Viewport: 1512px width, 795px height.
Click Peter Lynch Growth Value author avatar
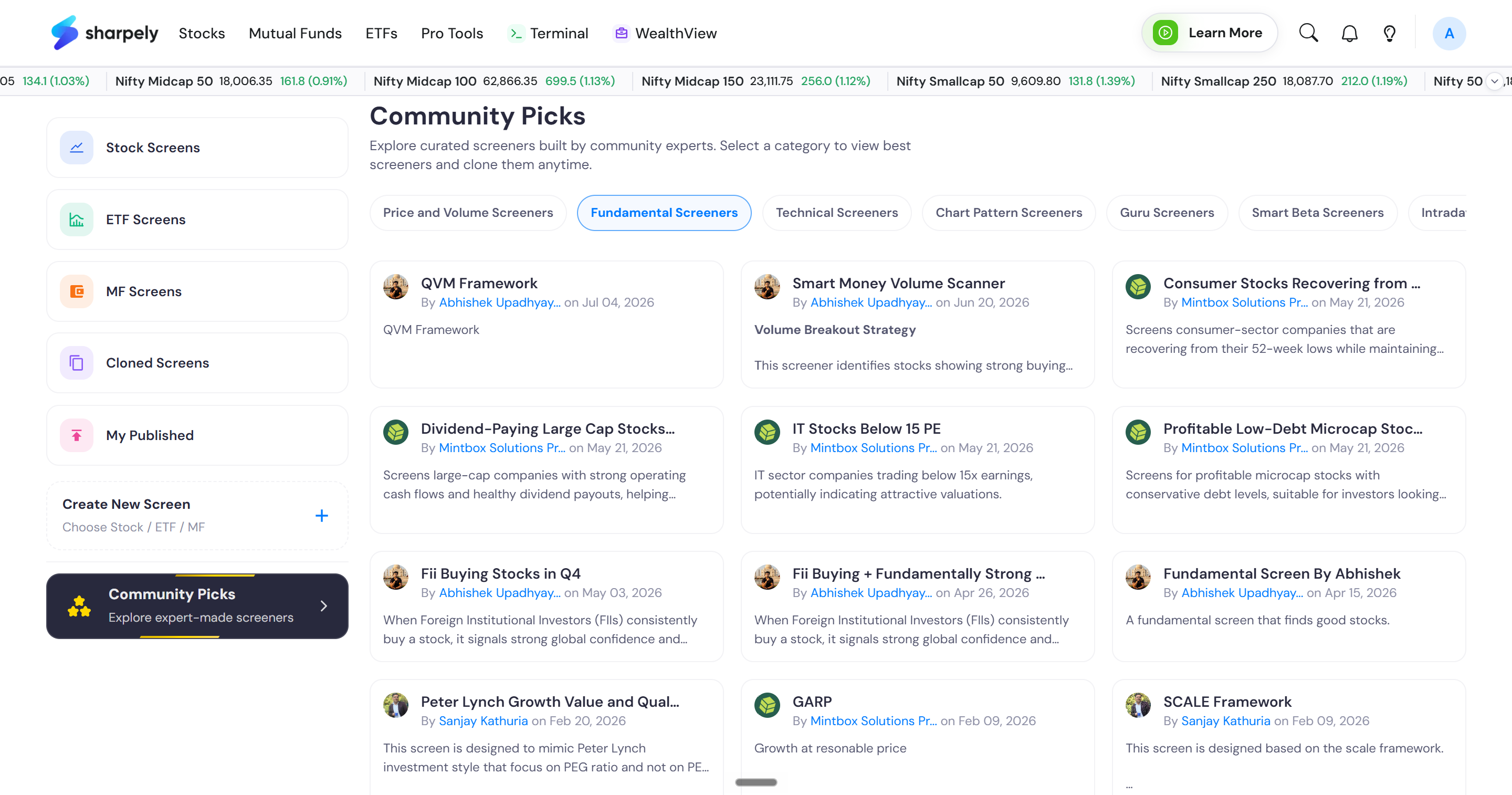tap(396, 706)
